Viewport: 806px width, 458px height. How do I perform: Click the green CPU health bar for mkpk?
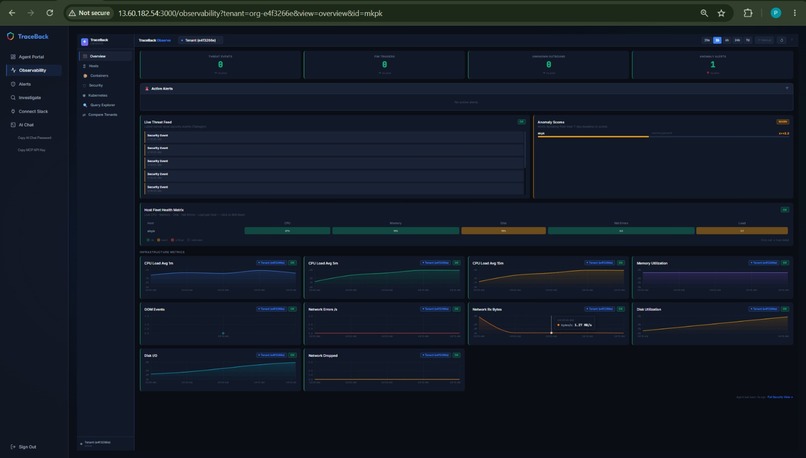(x=287, y=231)
